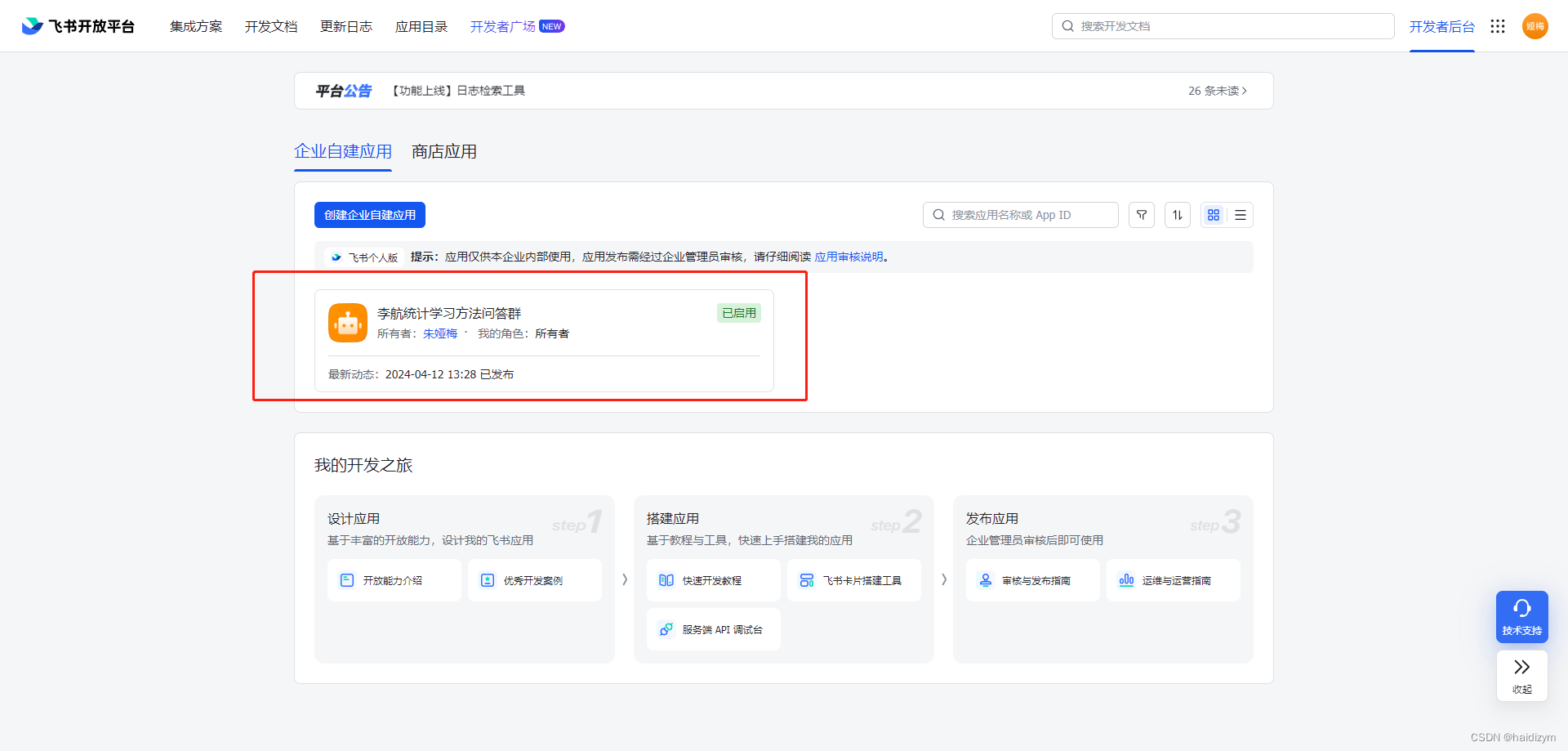Image resolution: width=1568 pixels, height=751 pixels.
Task: Open the 应用目录 menu
Action: pos(421,26)
